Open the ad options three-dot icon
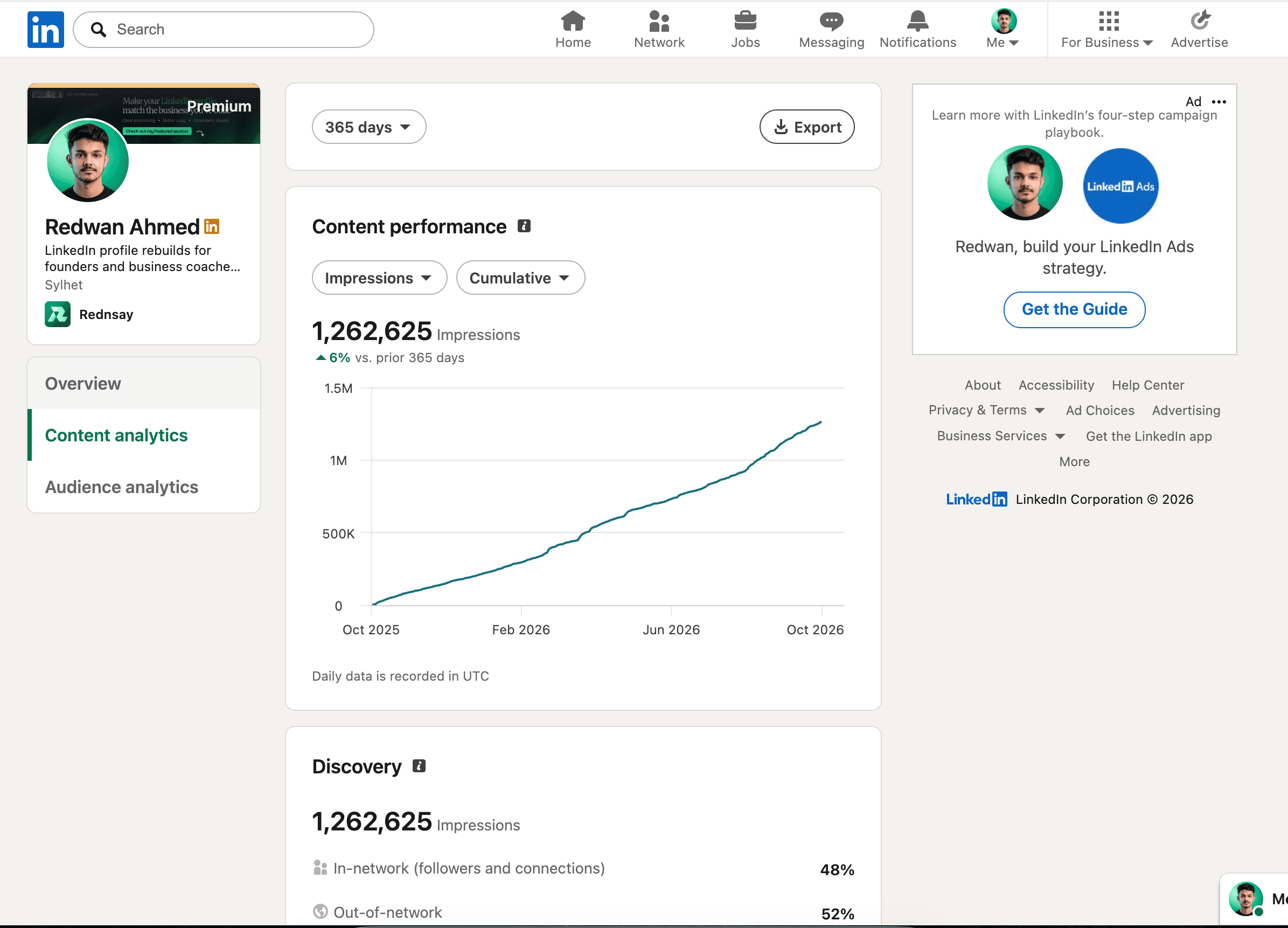The image size is (1288, 928). 1219,102
